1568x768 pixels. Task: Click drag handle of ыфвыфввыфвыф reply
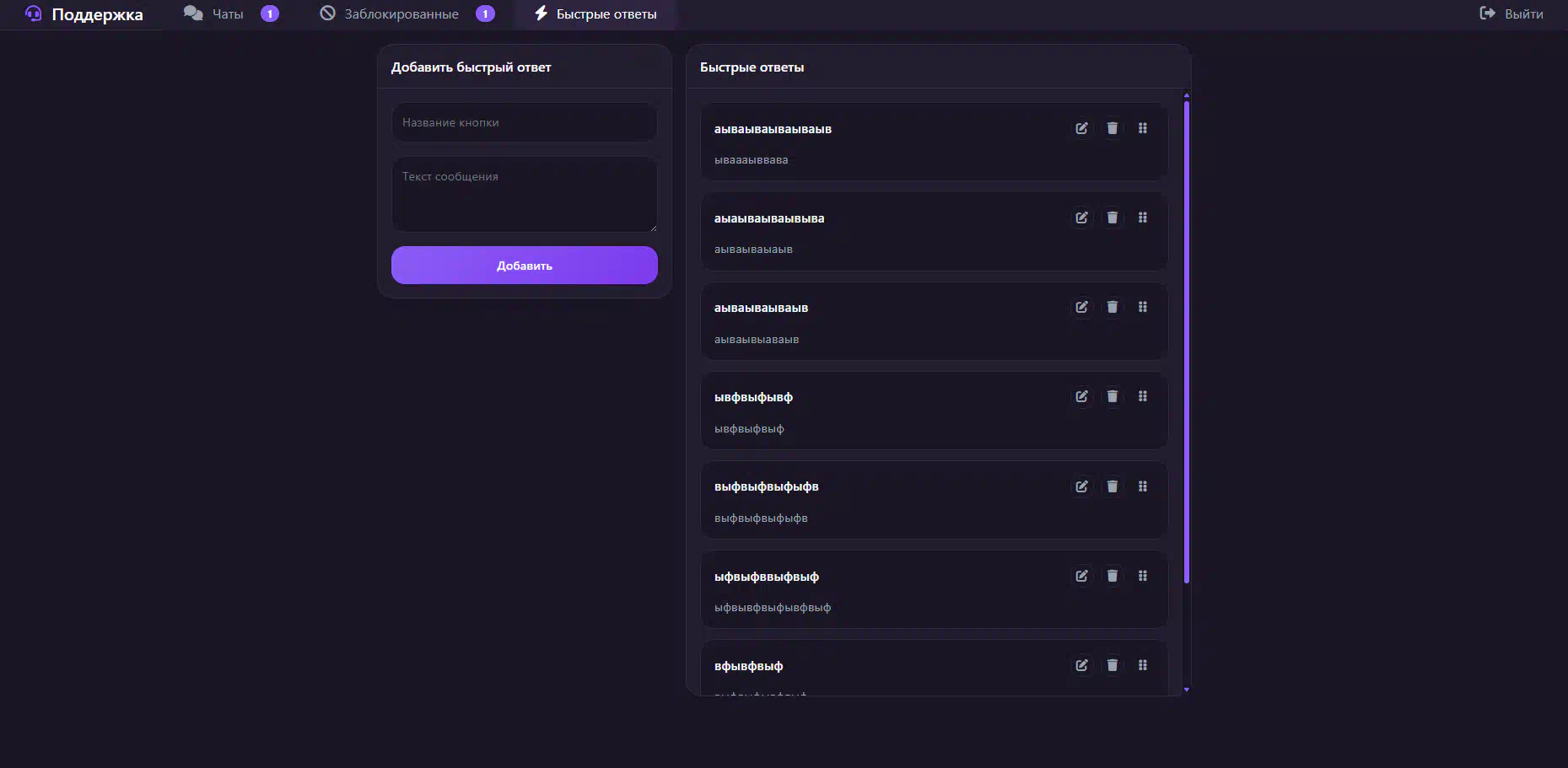click(1143, 576)
